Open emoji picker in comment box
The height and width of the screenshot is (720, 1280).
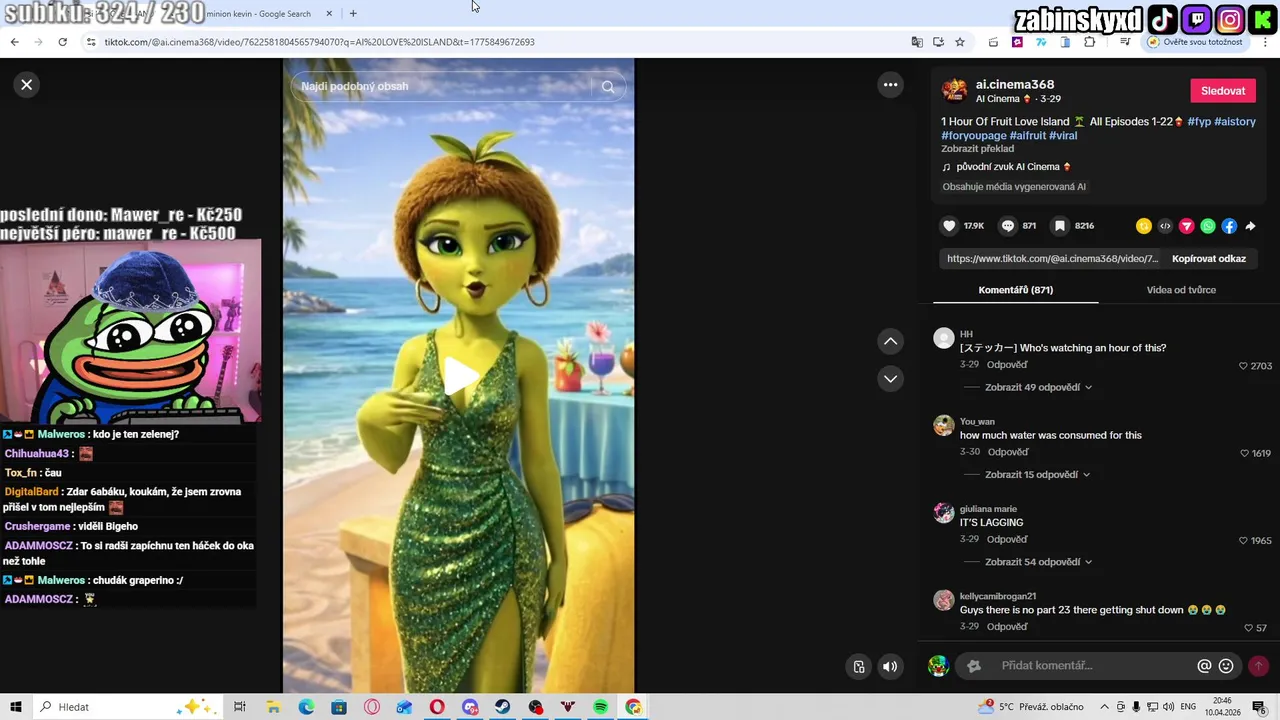[1226, 666]
